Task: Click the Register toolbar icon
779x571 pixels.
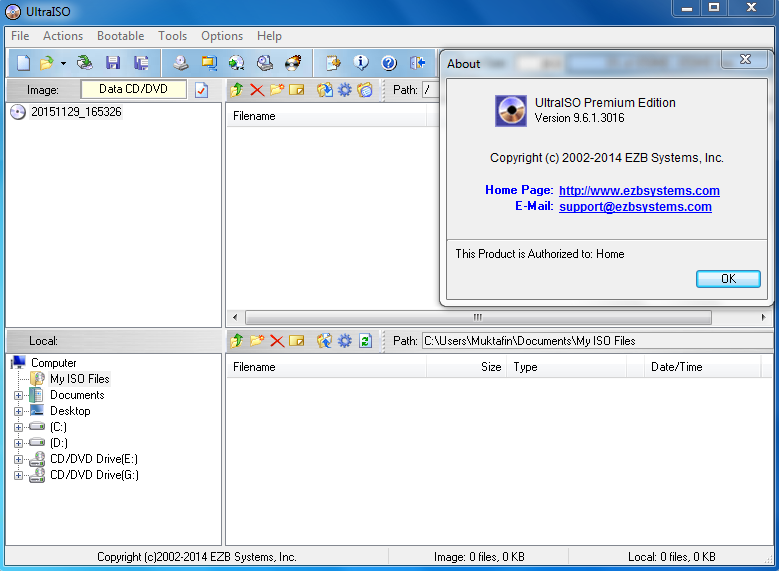Action: click(x=333, y=63)
